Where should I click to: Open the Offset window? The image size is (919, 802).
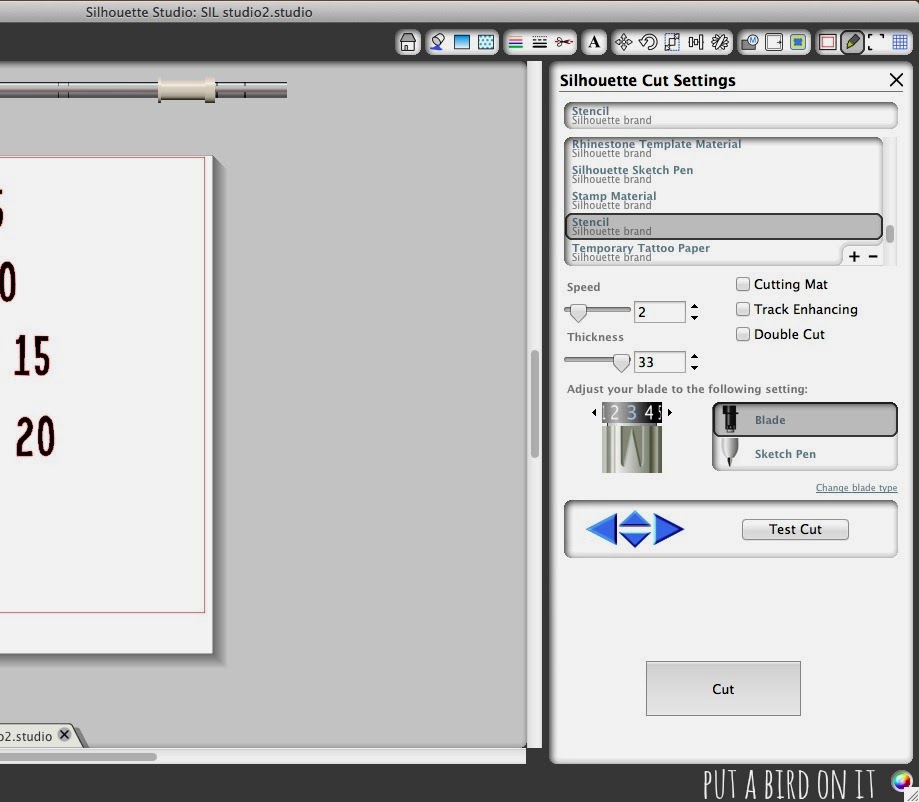click(x=774, y=42)
